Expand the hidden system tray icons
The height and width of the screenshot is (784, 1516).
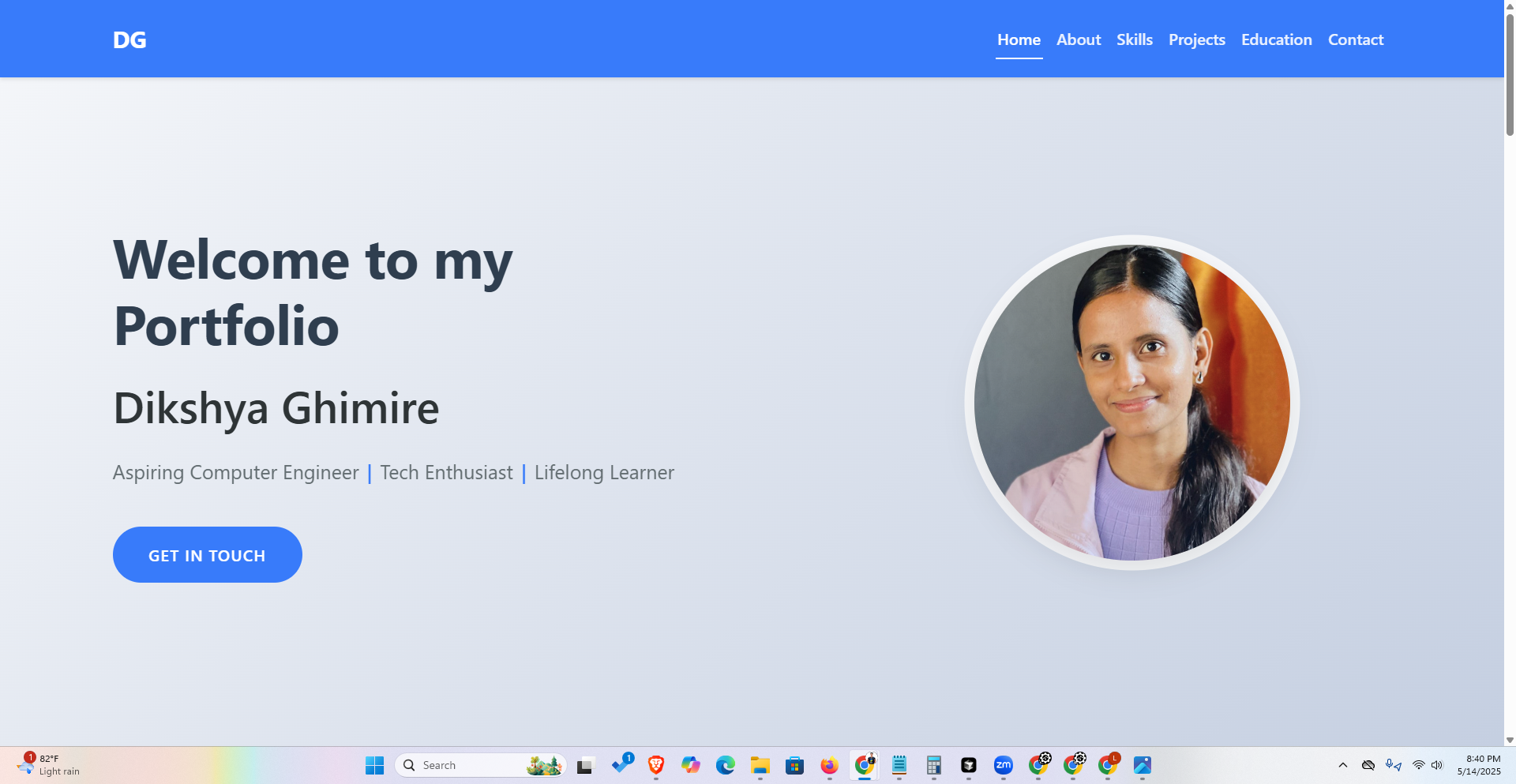(1342, 765)
